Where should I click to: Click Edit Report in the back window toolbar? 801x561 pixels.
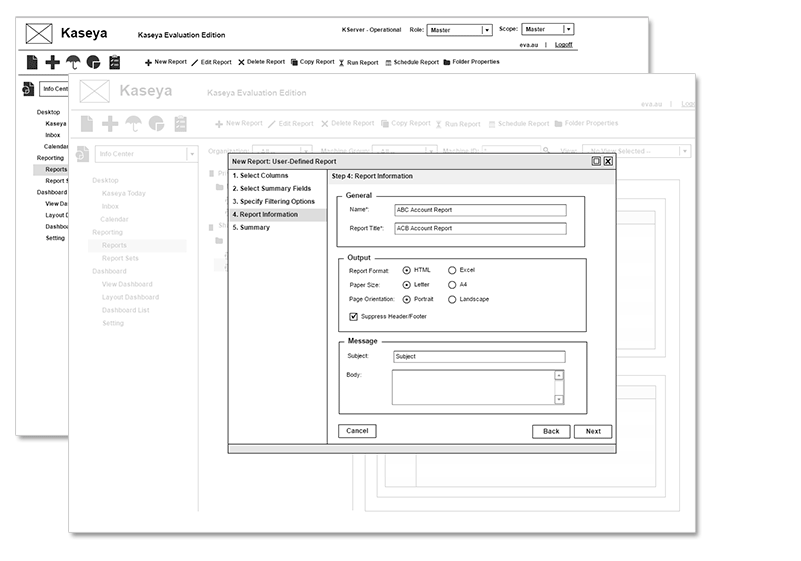[x=211, y=62]
